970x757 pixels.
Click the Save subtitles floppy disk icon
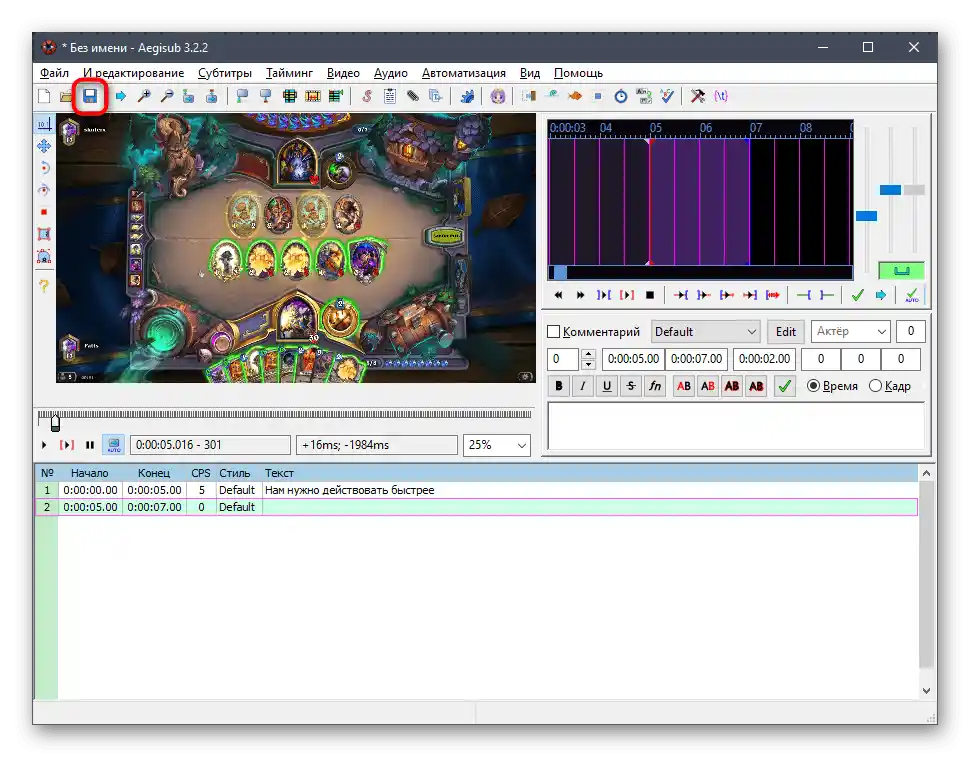90,96
